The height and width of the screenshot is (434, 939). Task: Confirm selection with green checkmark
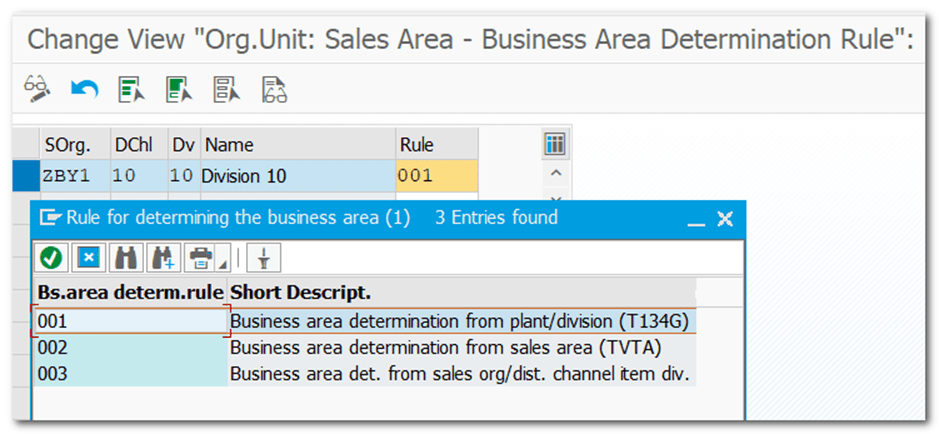tap(52, 258)
